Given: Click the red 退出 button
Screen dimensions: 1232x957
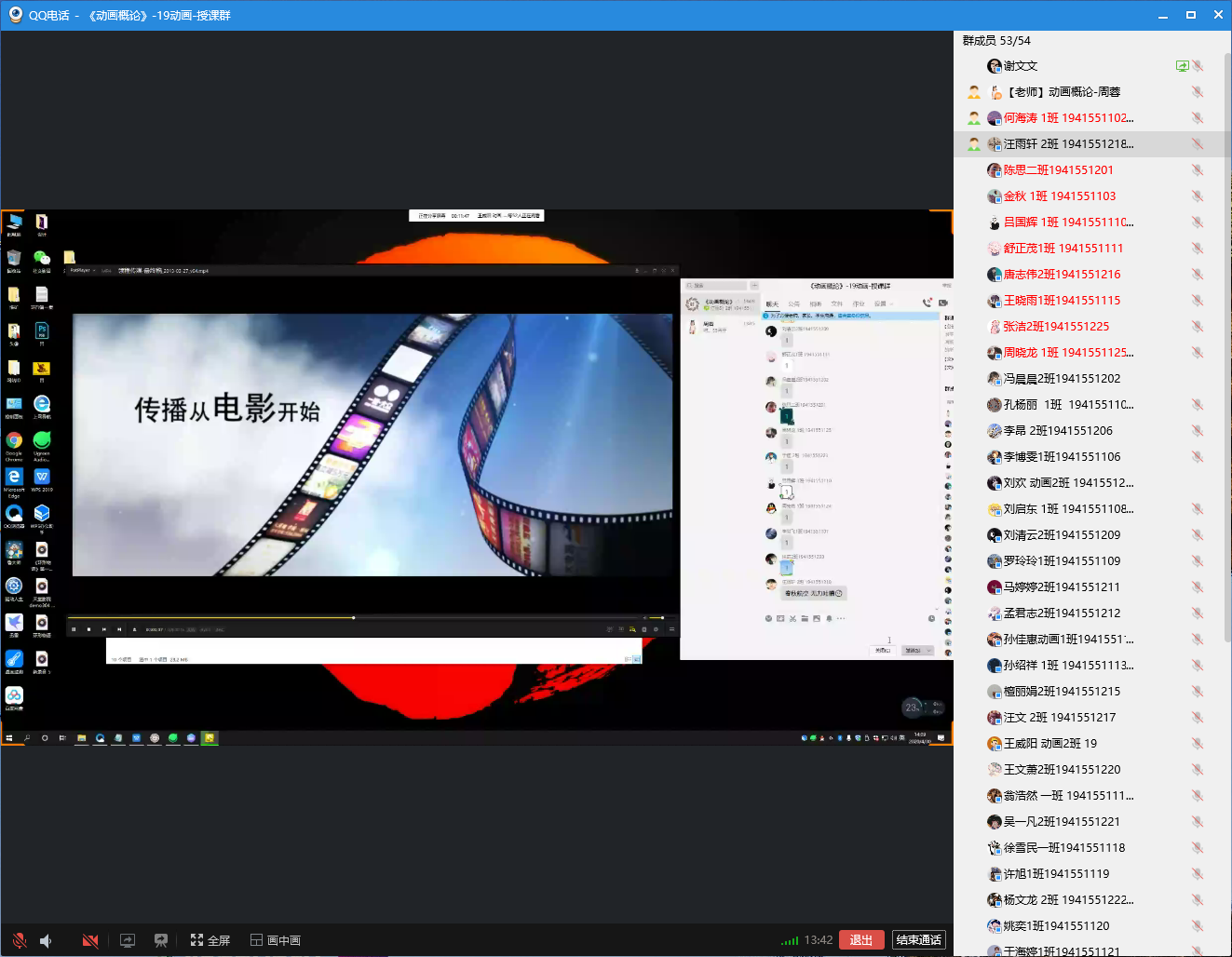Looking at the screenshot, I should pos(861,940).
